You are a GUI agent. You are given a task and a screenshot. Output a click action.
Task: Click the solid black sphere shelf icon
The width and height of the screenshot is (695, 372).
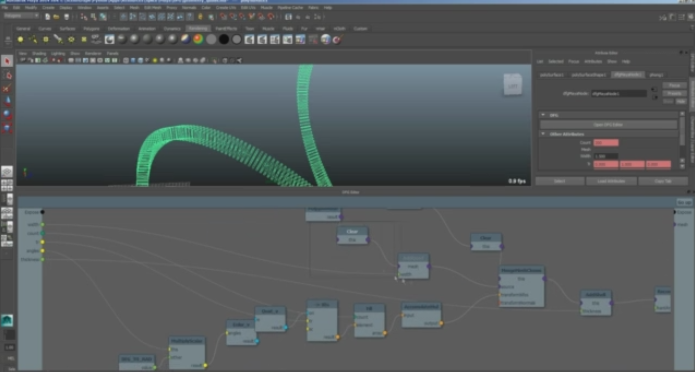(x=224, y=39)
